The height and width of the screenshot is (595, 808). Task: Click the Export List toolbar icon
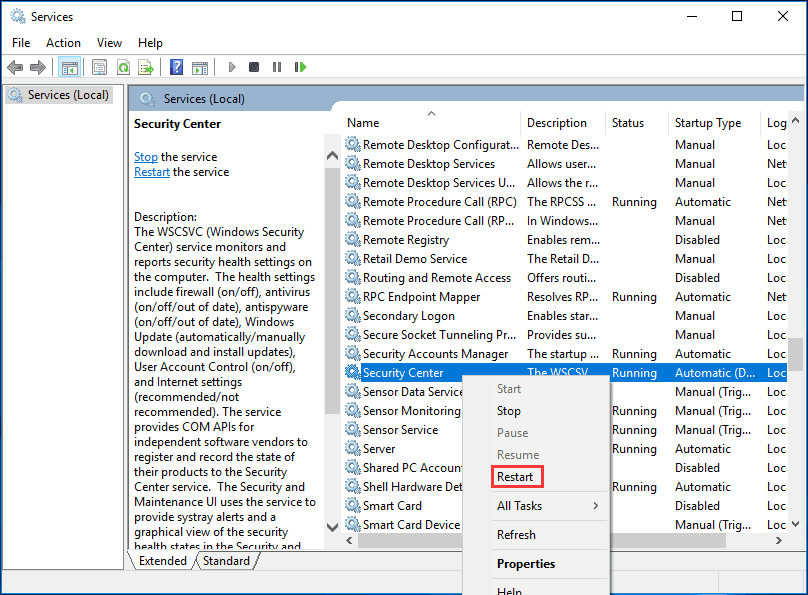(146, 67)
